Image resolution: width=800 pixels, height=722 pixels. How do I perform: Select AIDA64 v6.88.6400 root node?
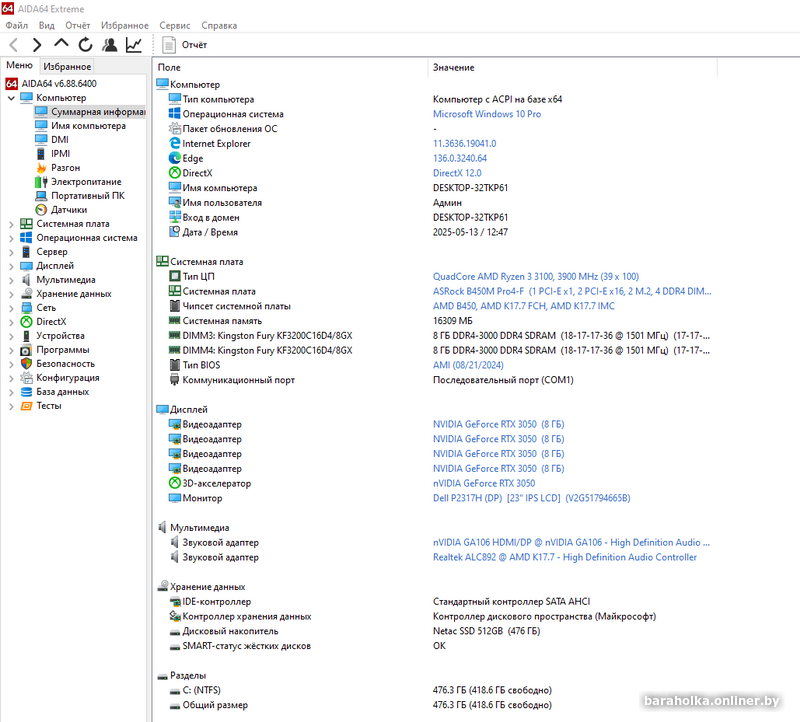click(x=51, y=84)
